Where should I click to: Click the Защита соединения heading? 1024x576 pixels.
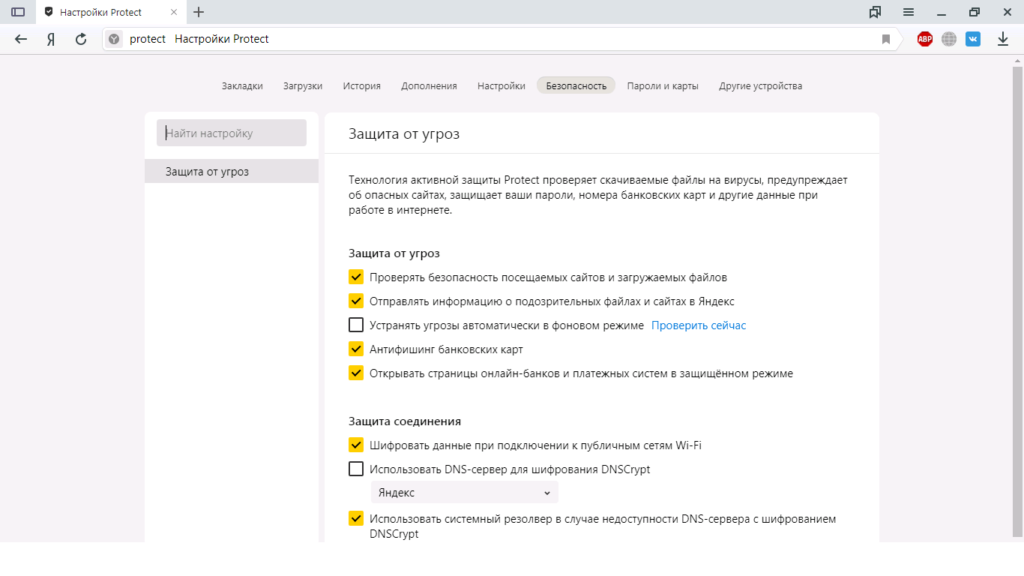pyautogui.click(x=404, y=421)
